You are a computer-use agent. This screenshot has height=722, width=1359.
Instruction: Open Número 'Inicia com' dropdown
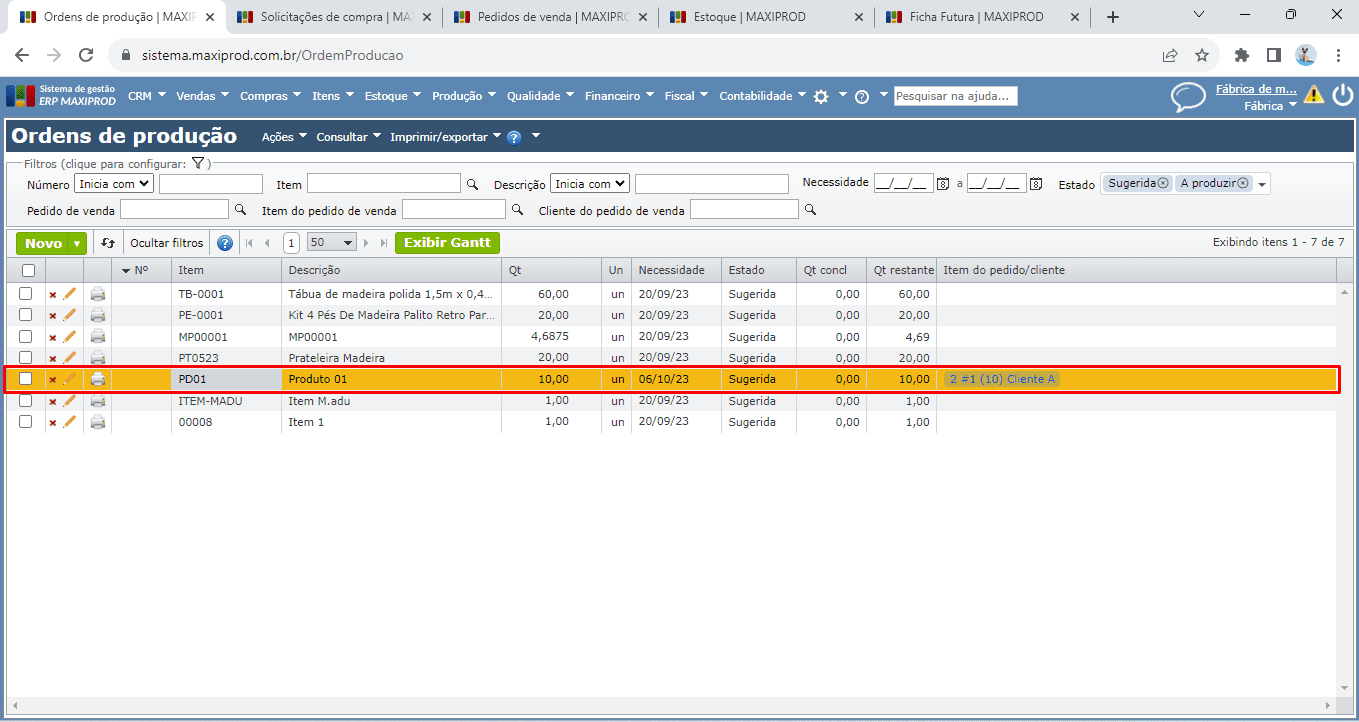(x=114, y=184)
